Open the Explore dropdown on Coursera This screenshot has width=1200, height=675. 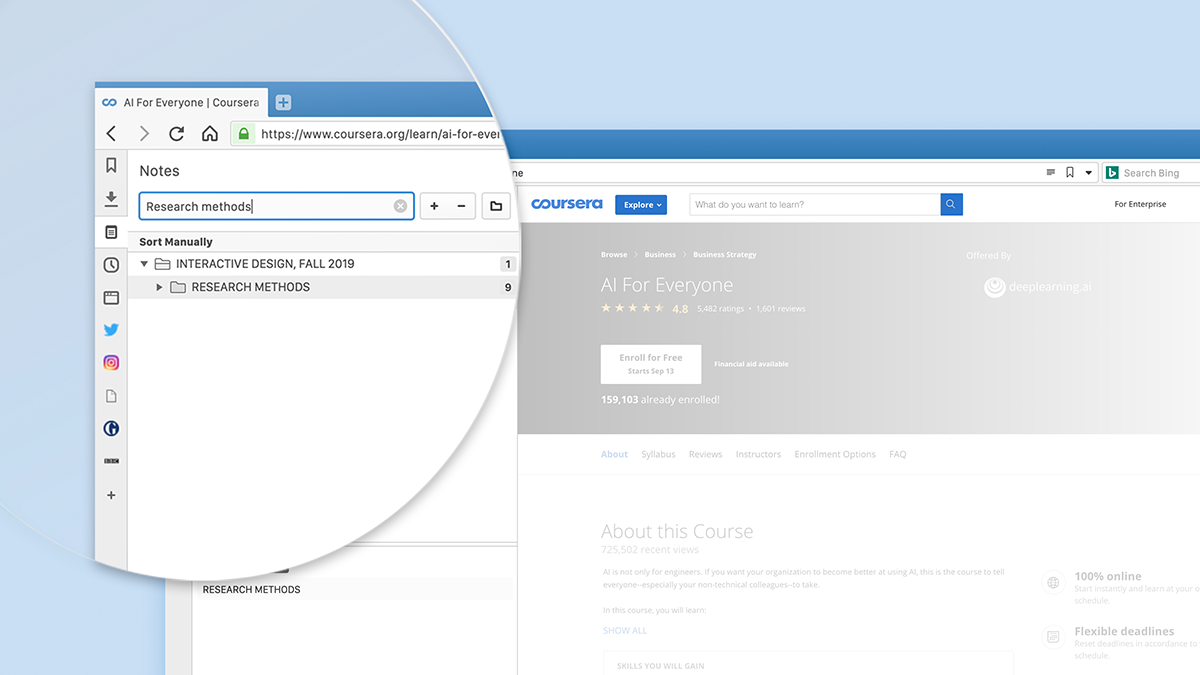(640, 204)
